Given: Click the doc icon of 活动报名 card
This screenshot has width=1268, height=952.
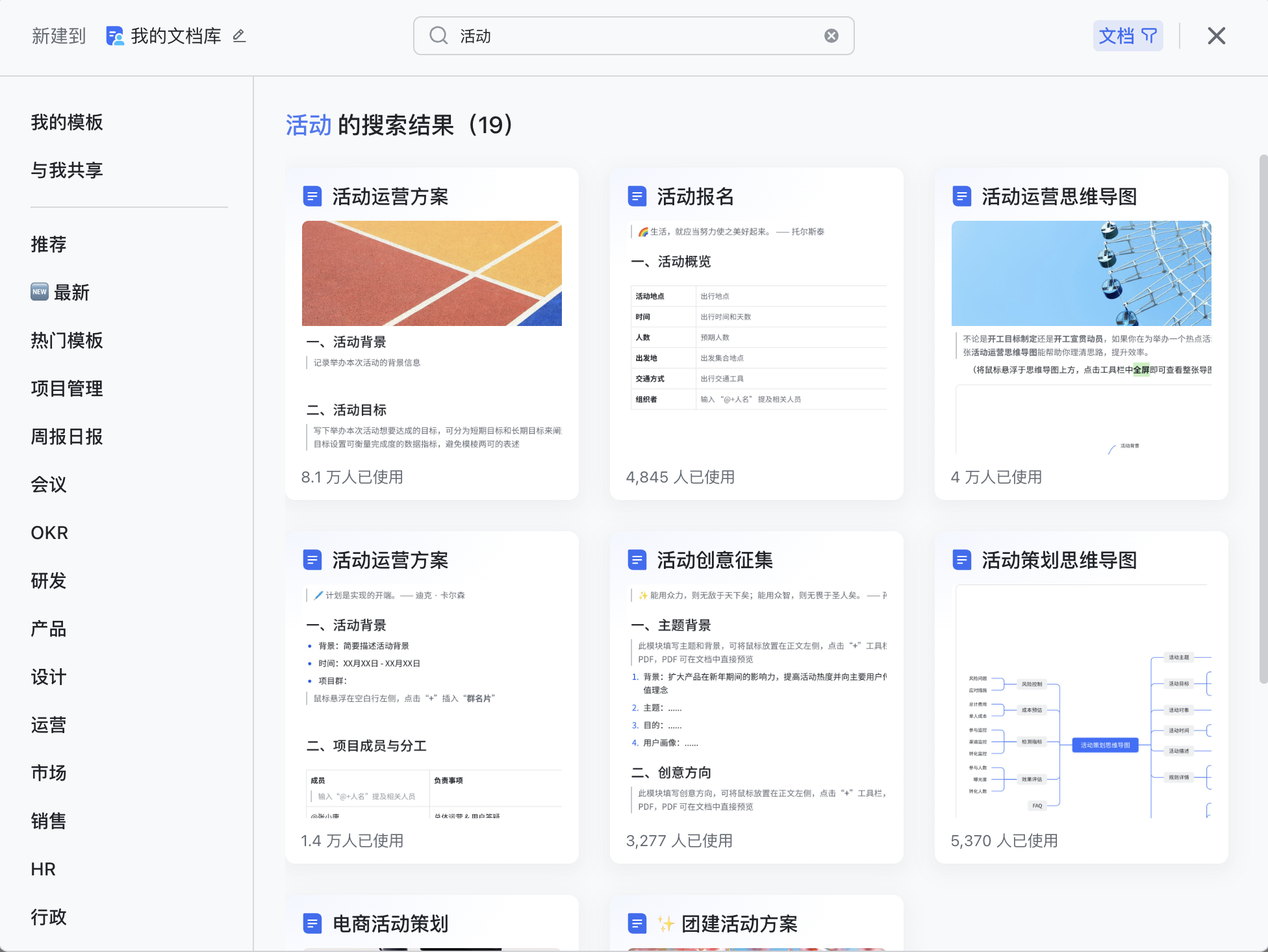Looking at the screenshot, I should [x=637, y=196].
